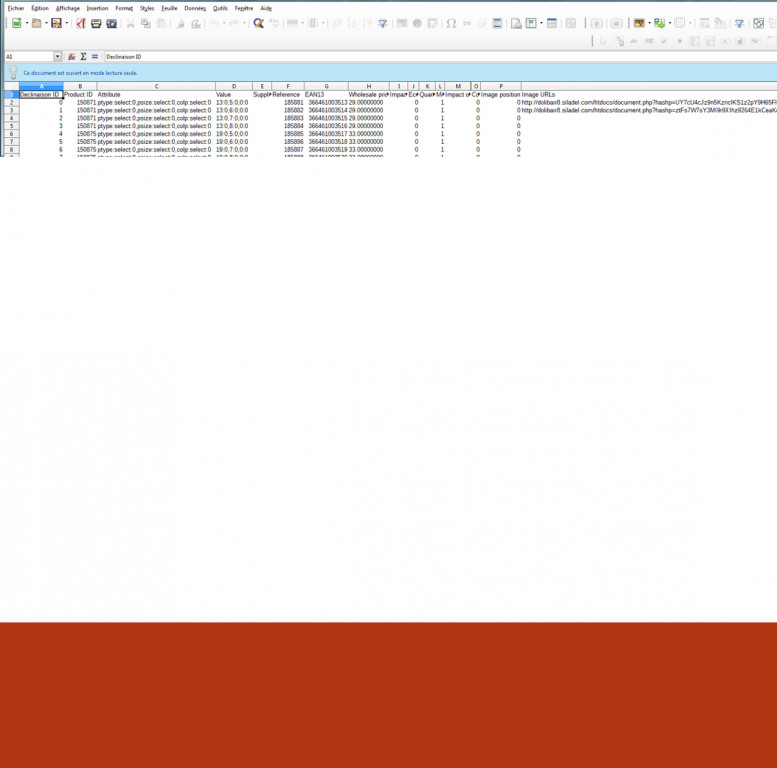This screenshot has width=777, height=768.
Task: Click the Sum sigma icon
Action: [x=83, y=57]
